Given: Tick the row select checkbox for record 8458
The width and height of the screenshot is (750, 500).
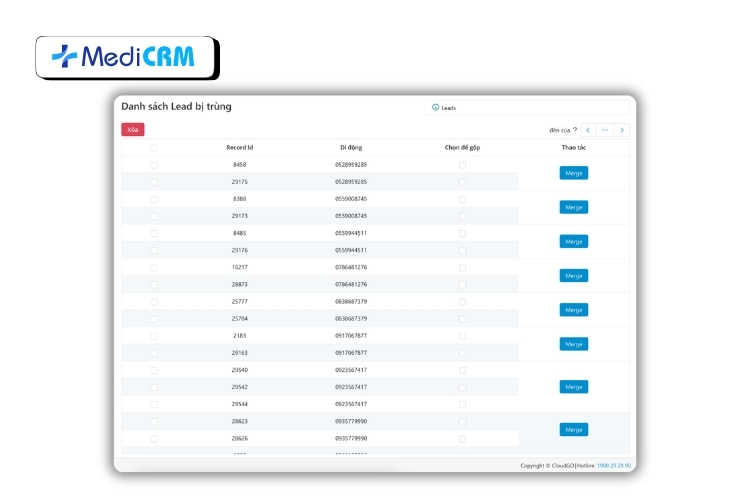Looking at the screenshot, I should tap(154, 165).
